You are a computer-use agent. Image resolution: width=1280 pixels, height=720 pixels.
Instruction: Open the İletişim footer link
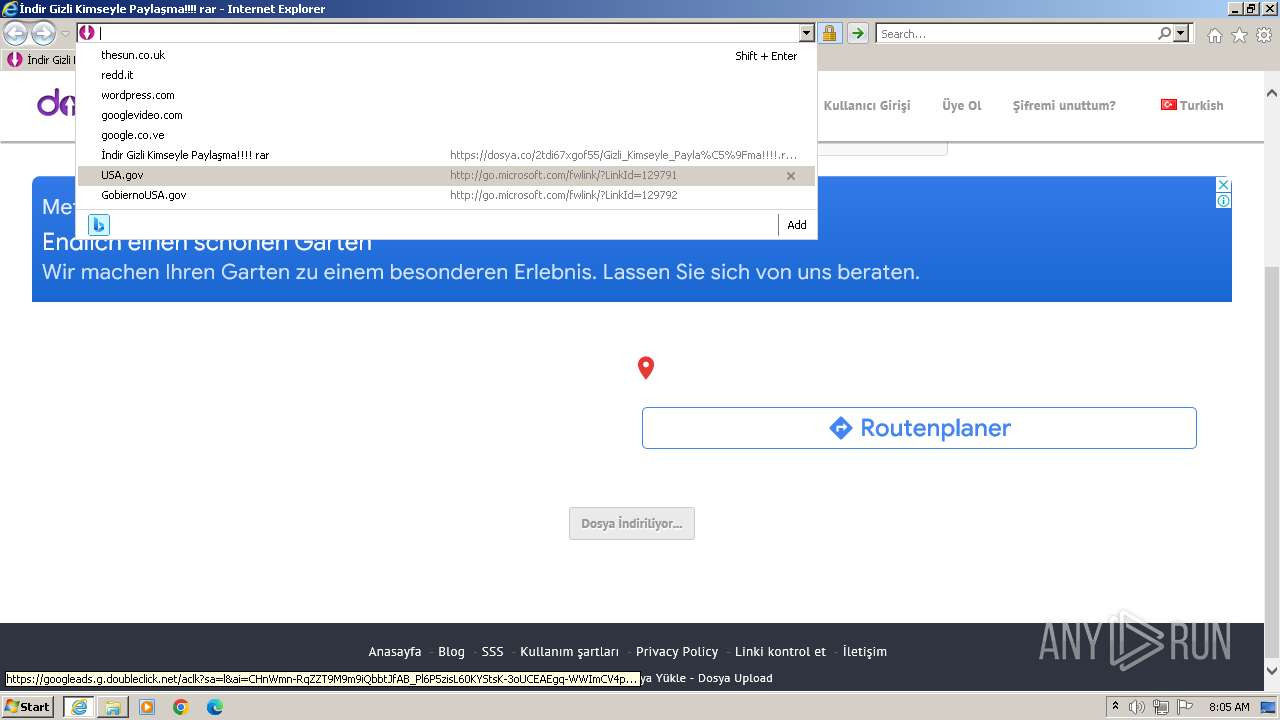pos(865,651)
